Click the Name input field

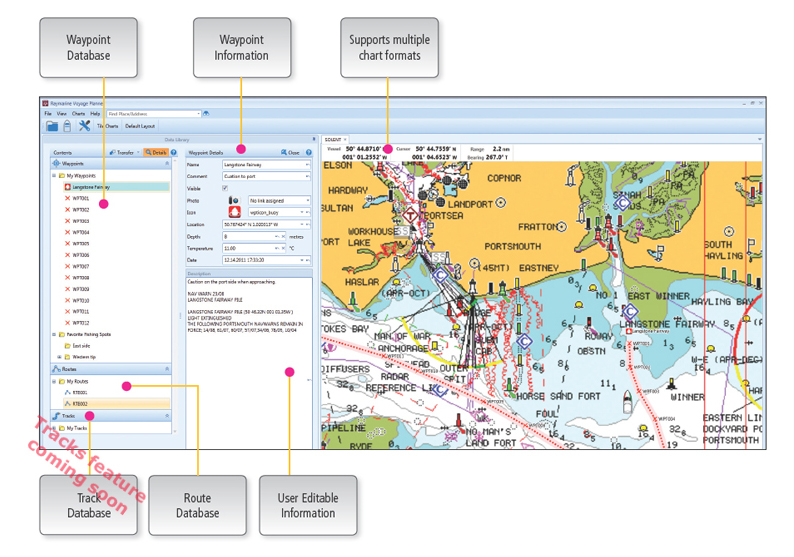[266, 165]
